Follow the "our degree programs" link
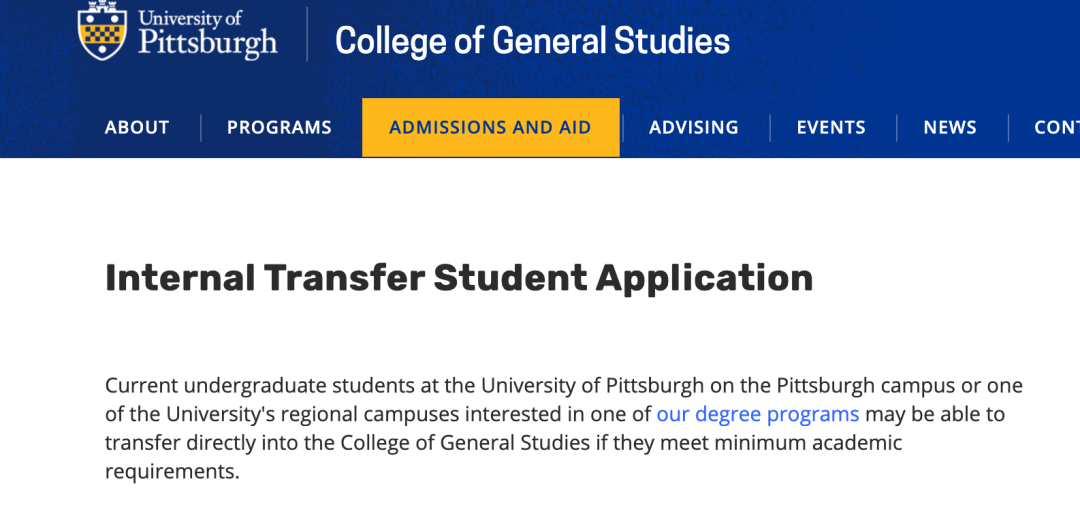Image resolution: width=1080 pixels, height=518 pixels. (757, 414)
